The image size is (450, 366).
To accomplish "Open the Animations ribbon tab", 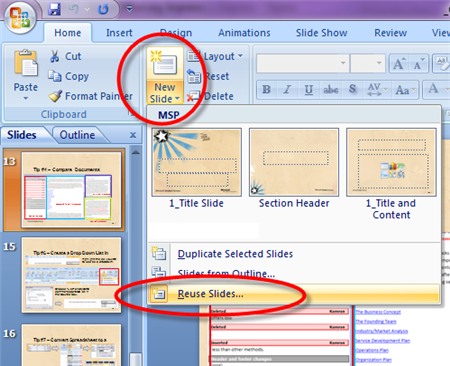I will [244, 33].
